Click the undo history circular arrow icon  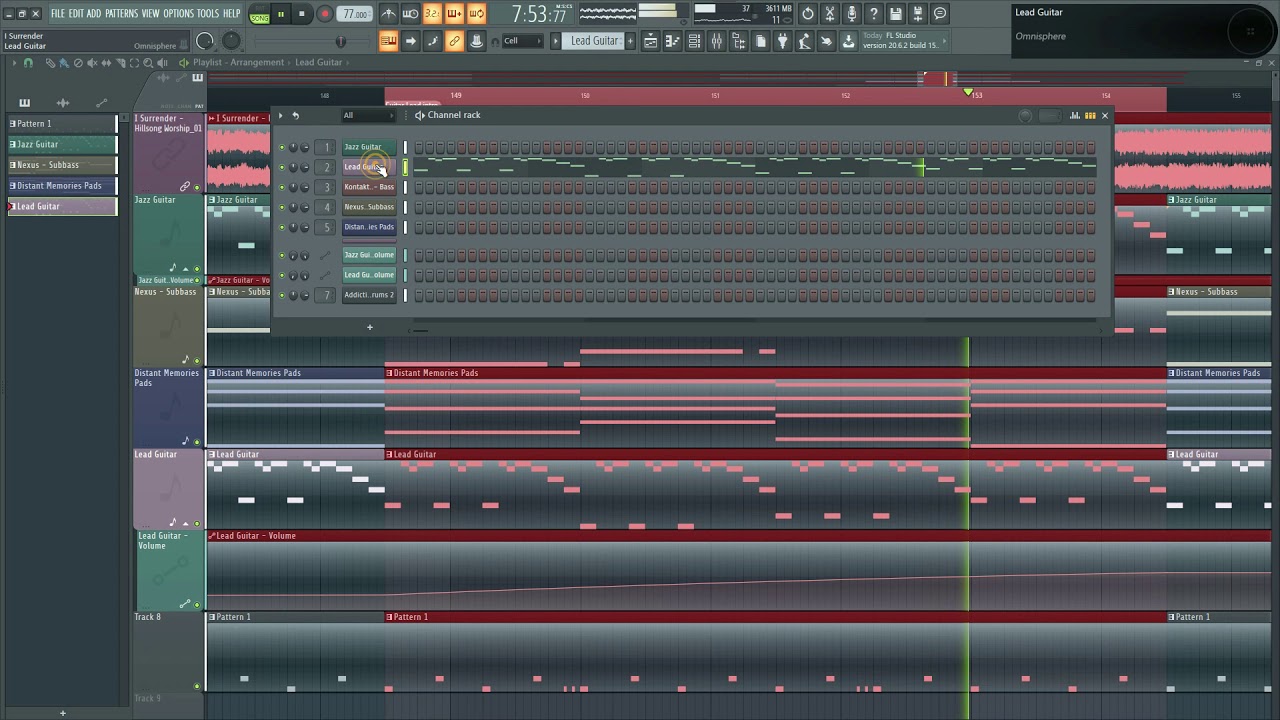(808, 14)
